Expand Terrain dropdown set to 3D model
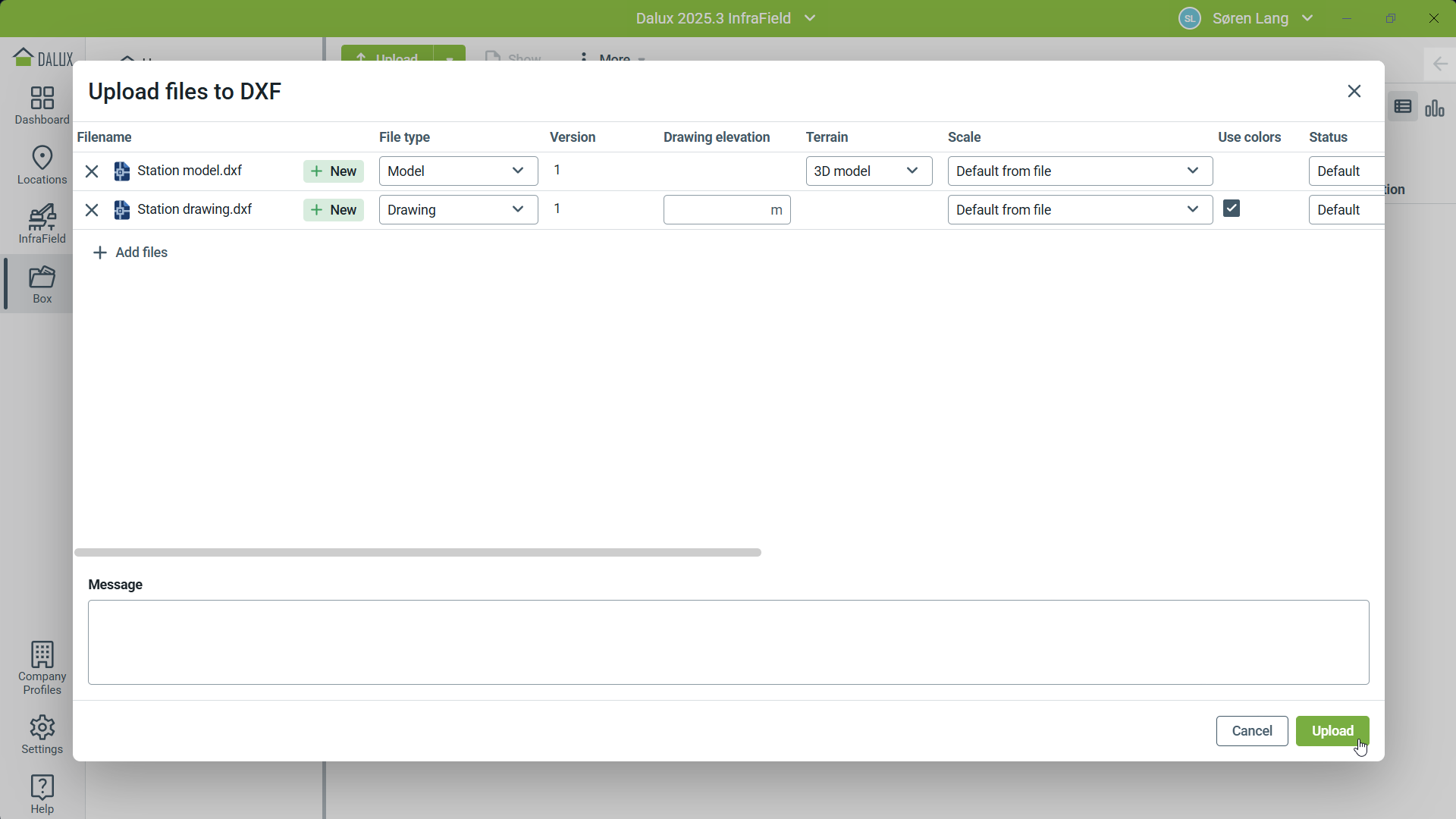Screen dimensions: 1456x819 (x=868, y=171)
